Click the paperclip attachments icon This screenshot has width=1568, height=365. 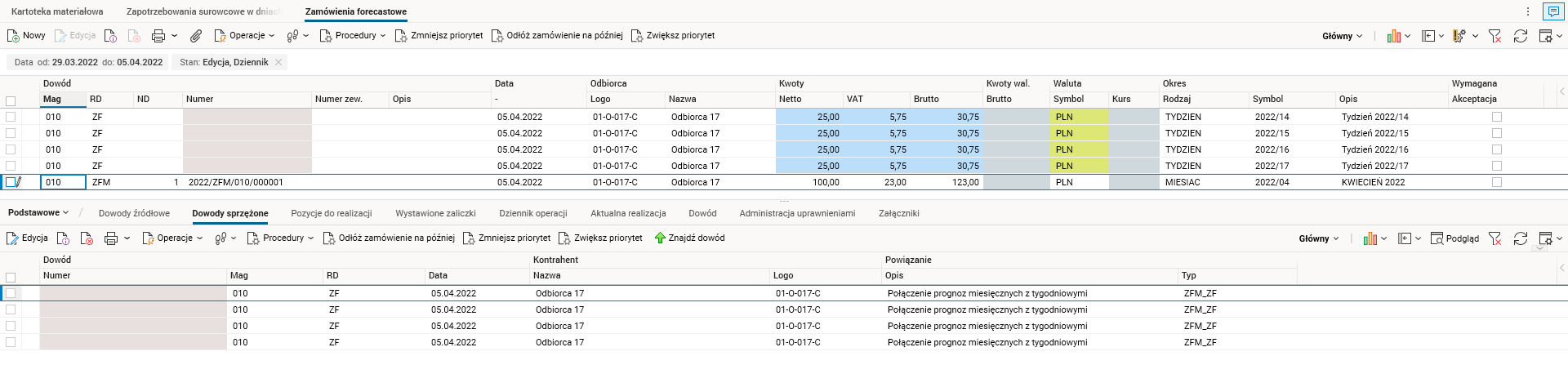point(196,36)
